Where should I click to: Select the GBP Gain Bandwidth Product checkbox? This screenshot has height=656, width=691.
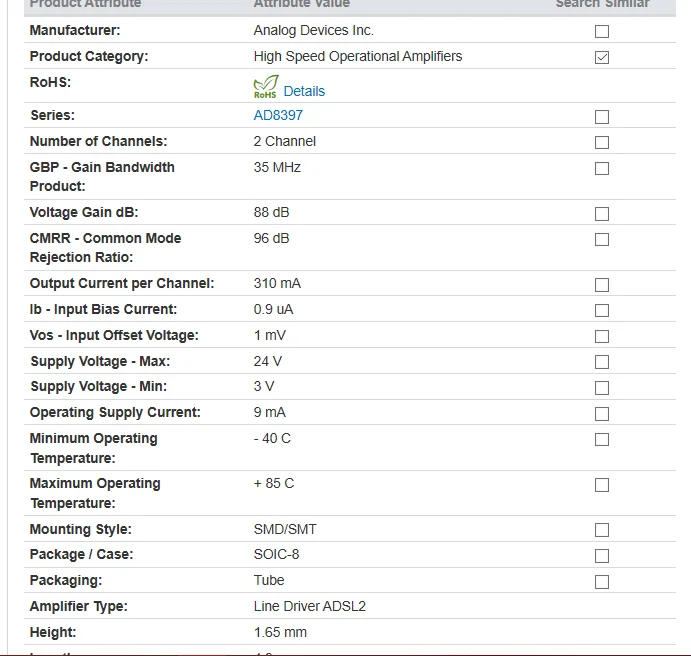click(x=602, y=168)
